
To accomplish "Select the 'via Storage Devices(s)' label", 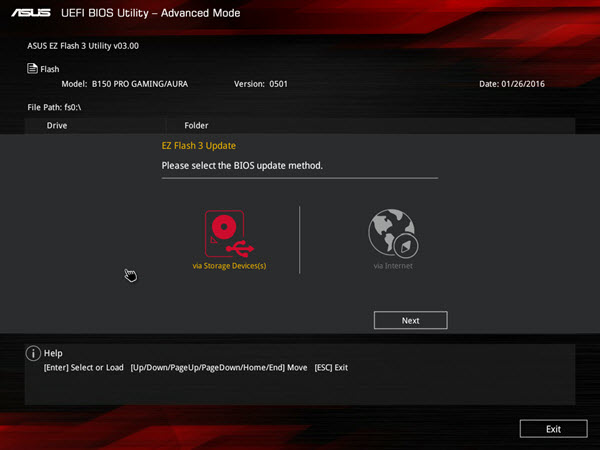I will (x=229, y=266).
